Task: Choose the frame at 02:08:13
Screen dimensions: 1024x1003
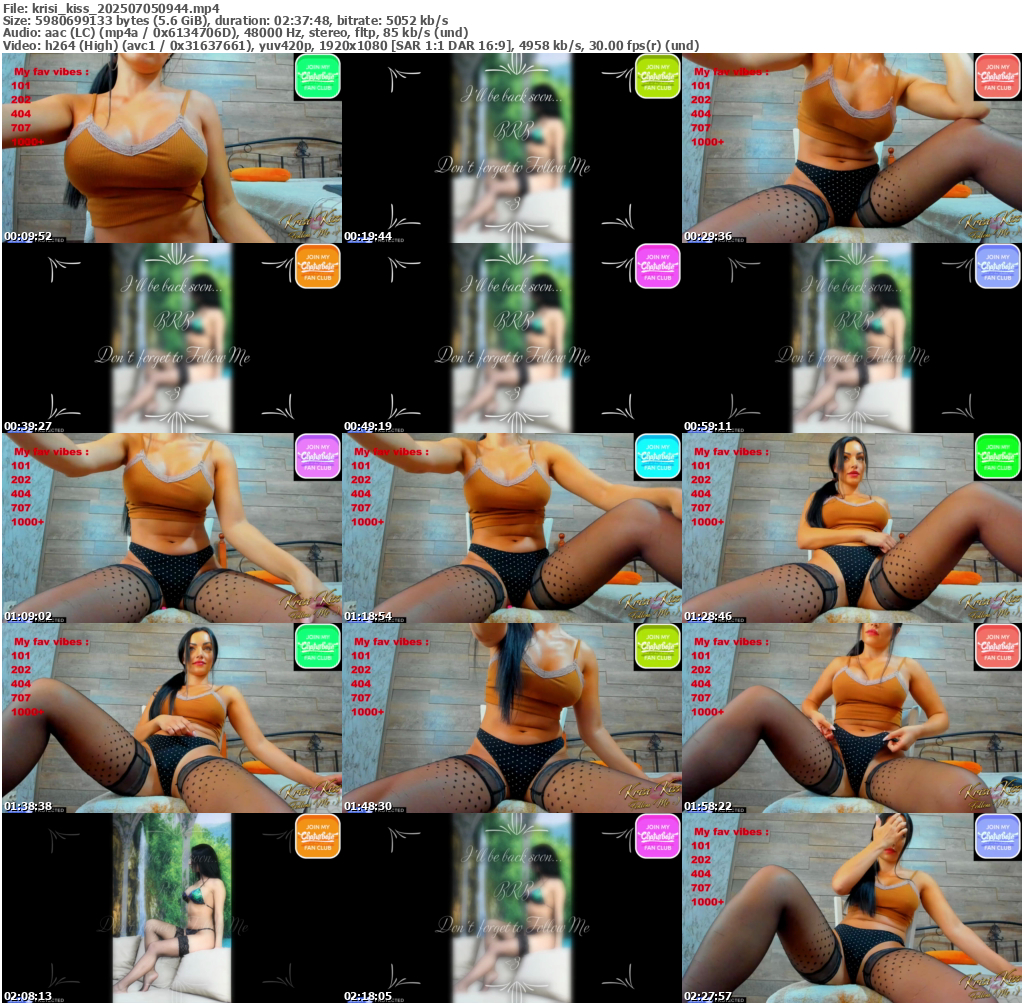Action: (x=172, y=908)
